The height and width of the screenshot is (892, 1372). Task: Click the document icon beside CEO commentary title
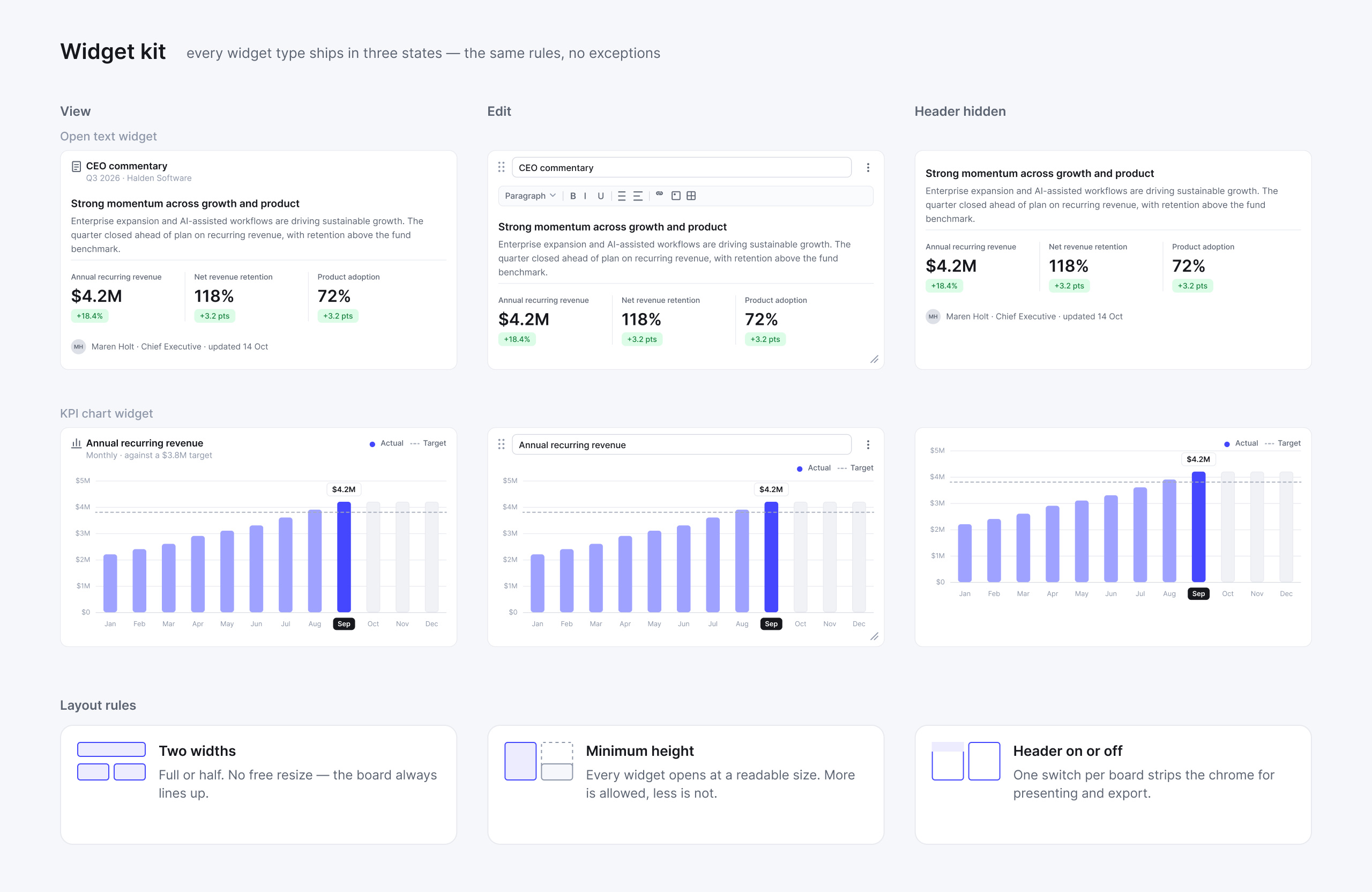(76, 167)
